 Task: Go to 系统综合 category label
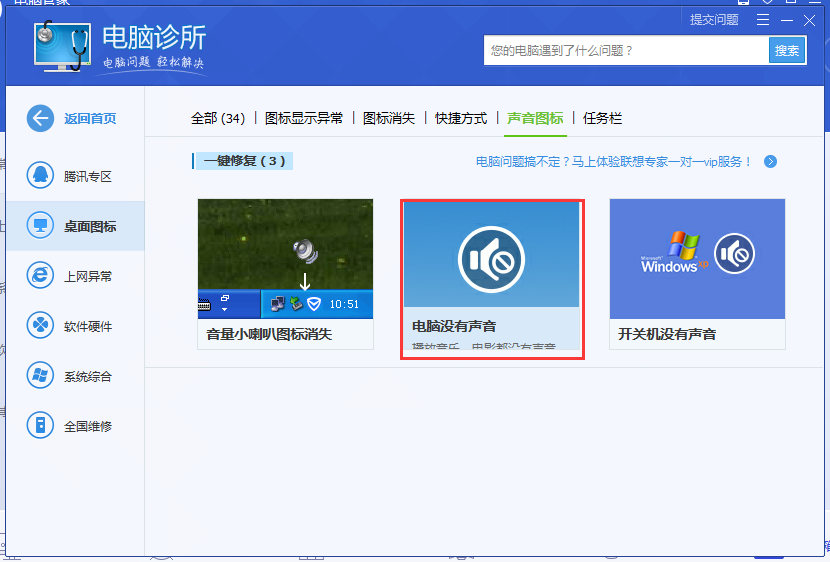point(88,376)
